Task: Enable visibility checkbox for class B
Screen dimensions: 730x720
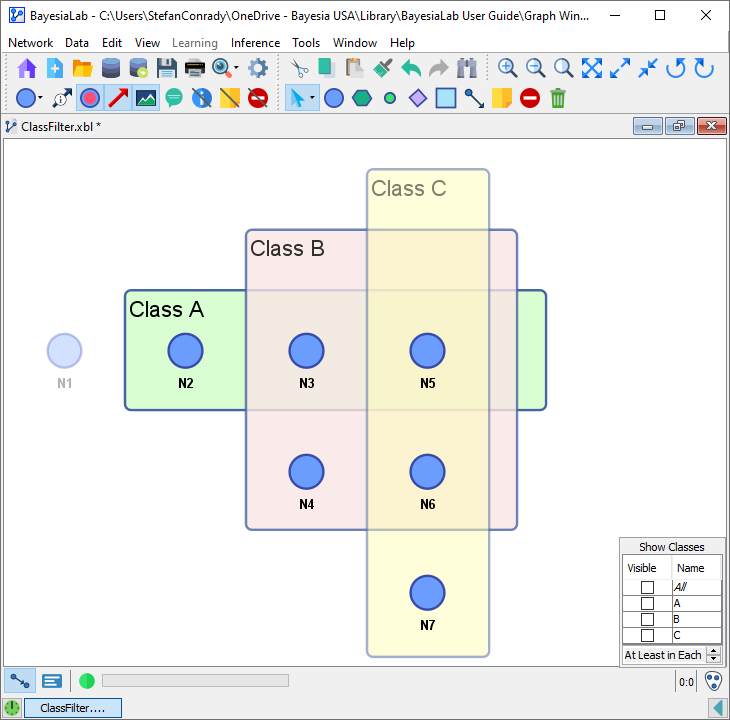Action: tap(647, 620)
